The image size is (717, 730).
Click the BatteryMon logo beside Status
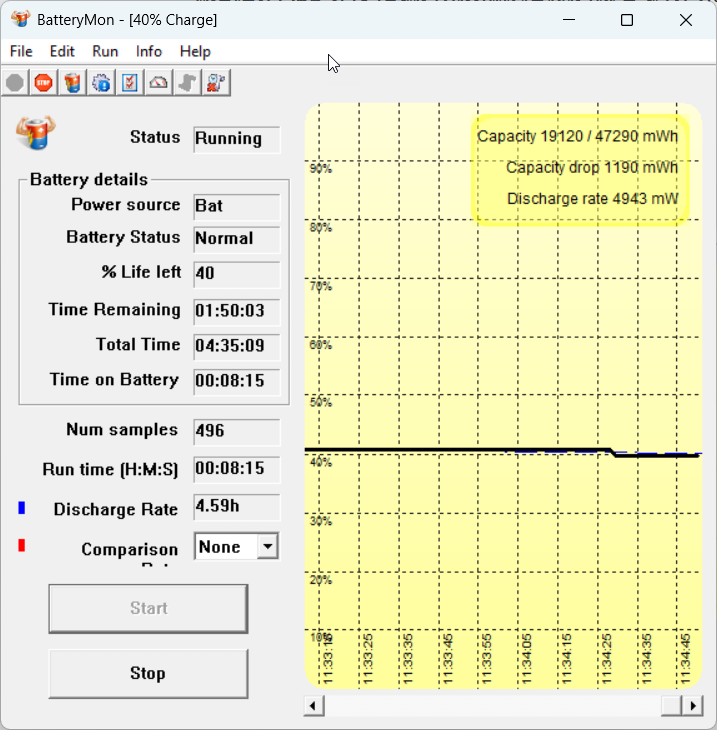point(36,133)
